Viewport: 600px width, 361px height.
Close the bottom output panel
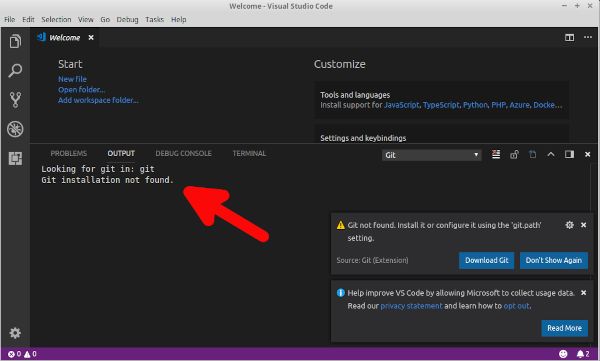click(x=587, y=154)
